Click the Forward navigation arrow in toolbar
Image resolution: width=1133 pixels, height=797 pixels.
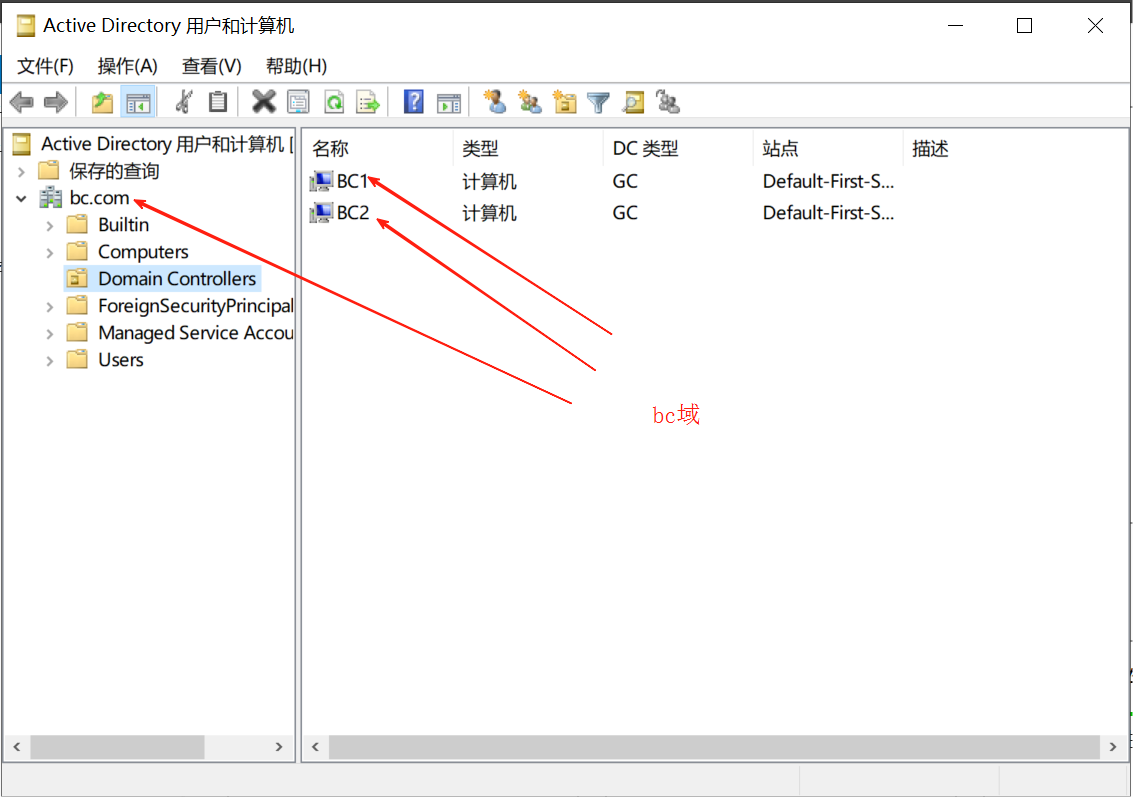pyautogui.click(x=56, y=103)
